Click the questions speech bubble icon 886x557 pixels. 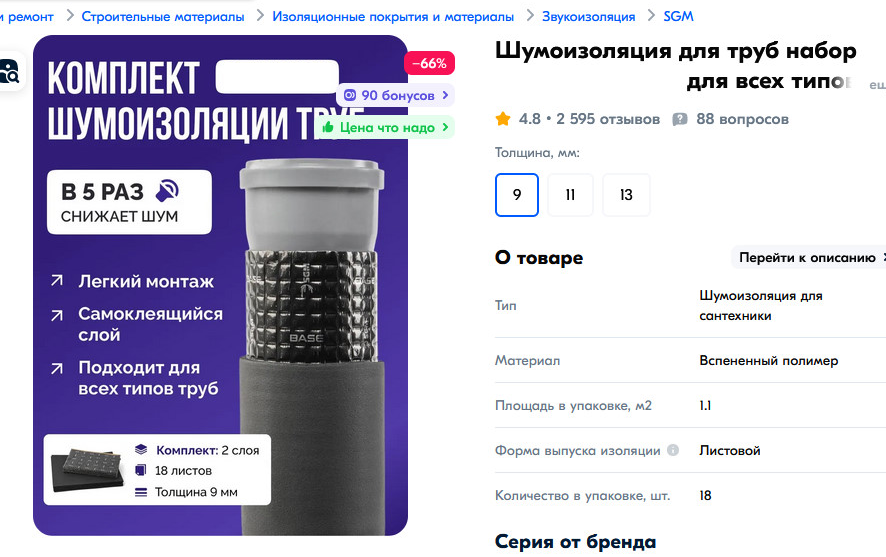[x=680, y=119]
